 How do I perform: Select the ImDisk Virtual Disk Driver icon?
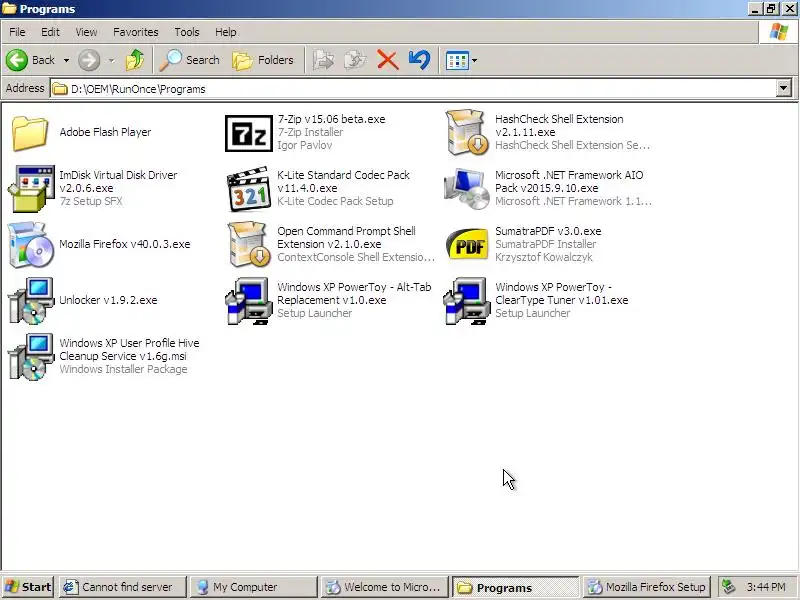coord(31,188)
